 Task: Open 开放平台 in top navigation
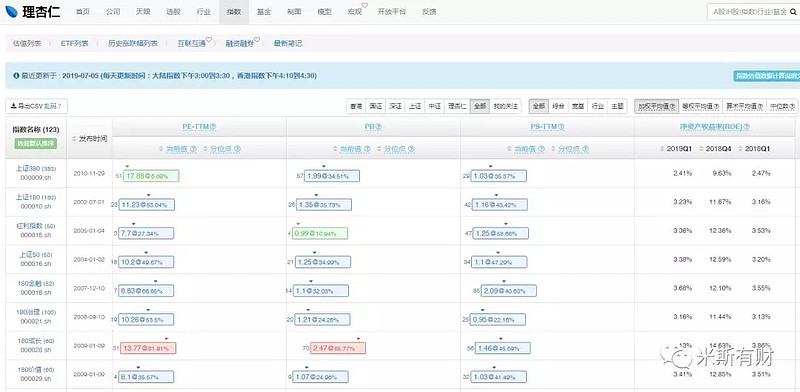tap(392, 12)
